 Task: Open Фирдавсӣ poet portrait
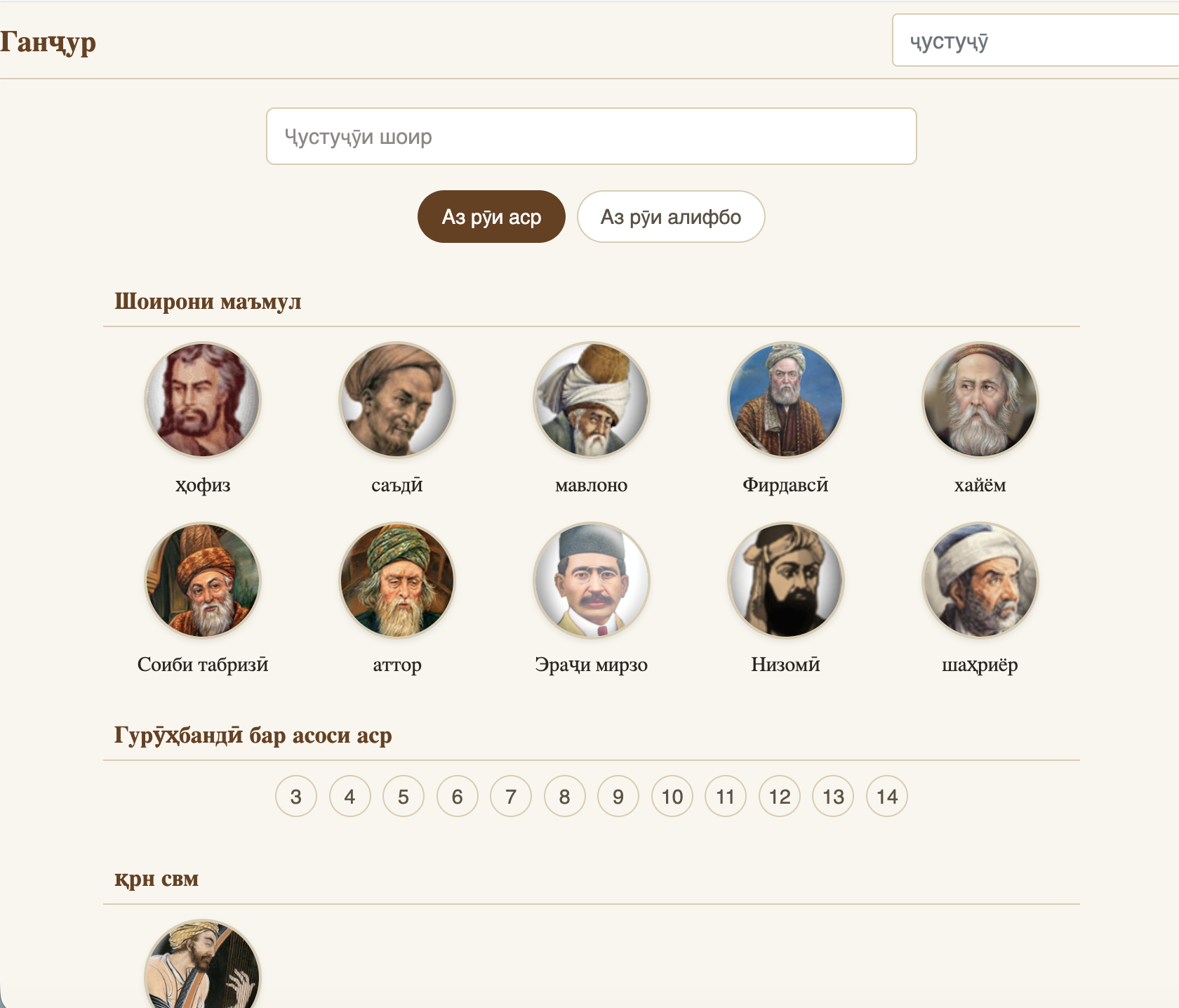(785, 399)
